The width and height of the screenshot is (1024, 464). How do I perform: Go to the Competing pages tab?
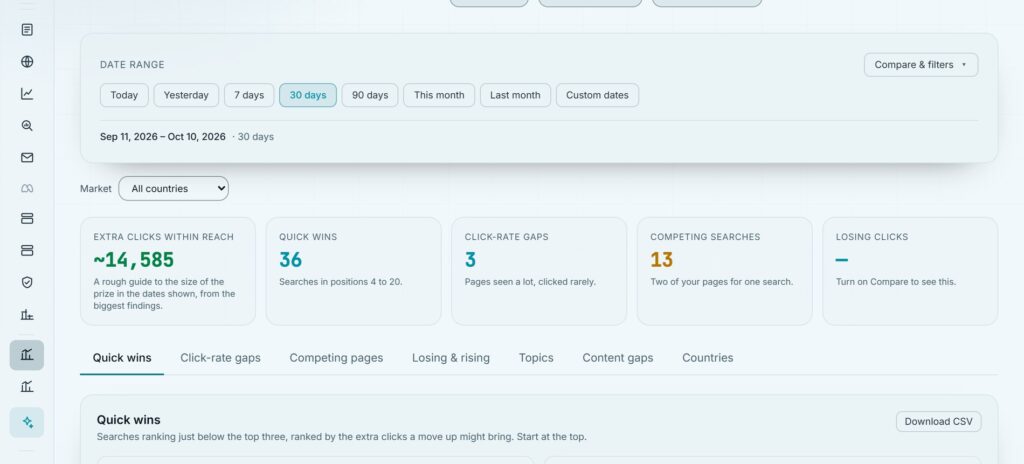pyautogui.click(x=336, y=357)
